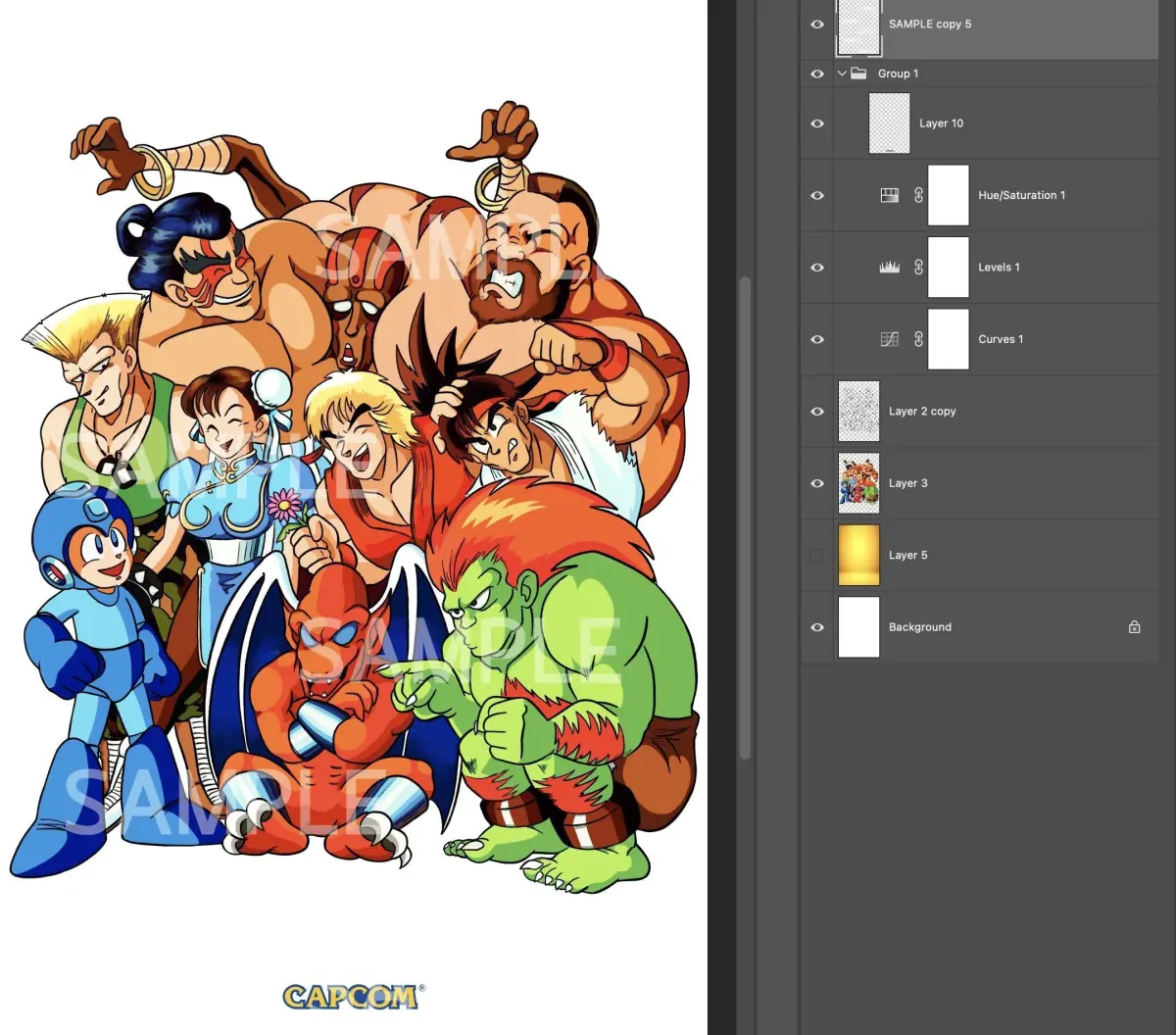Viewport: 1176px width, 1035px height.
Task: Select SAMPLE copy 5 layer thumbnail
Action: pos(858,26)
